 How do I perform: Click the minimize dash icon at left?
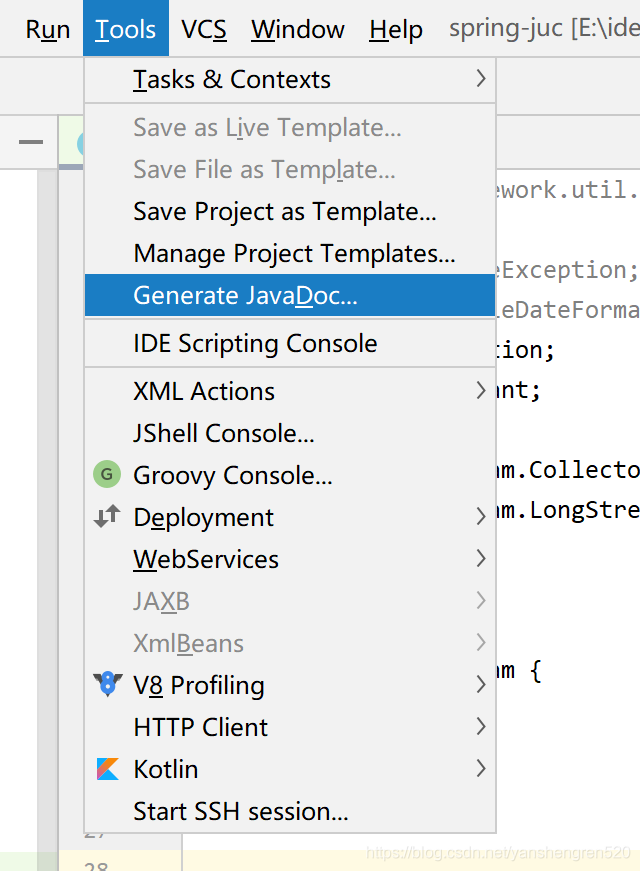pos(31,142)
